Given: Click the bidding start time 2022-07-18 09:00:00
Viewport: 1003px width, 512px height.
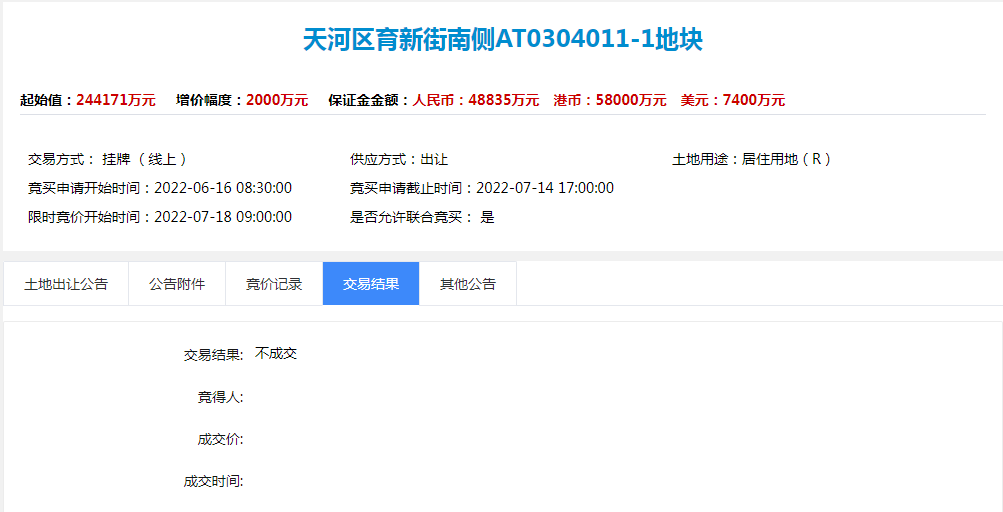Looking at the screenshot, I should (x=223, y=217).
